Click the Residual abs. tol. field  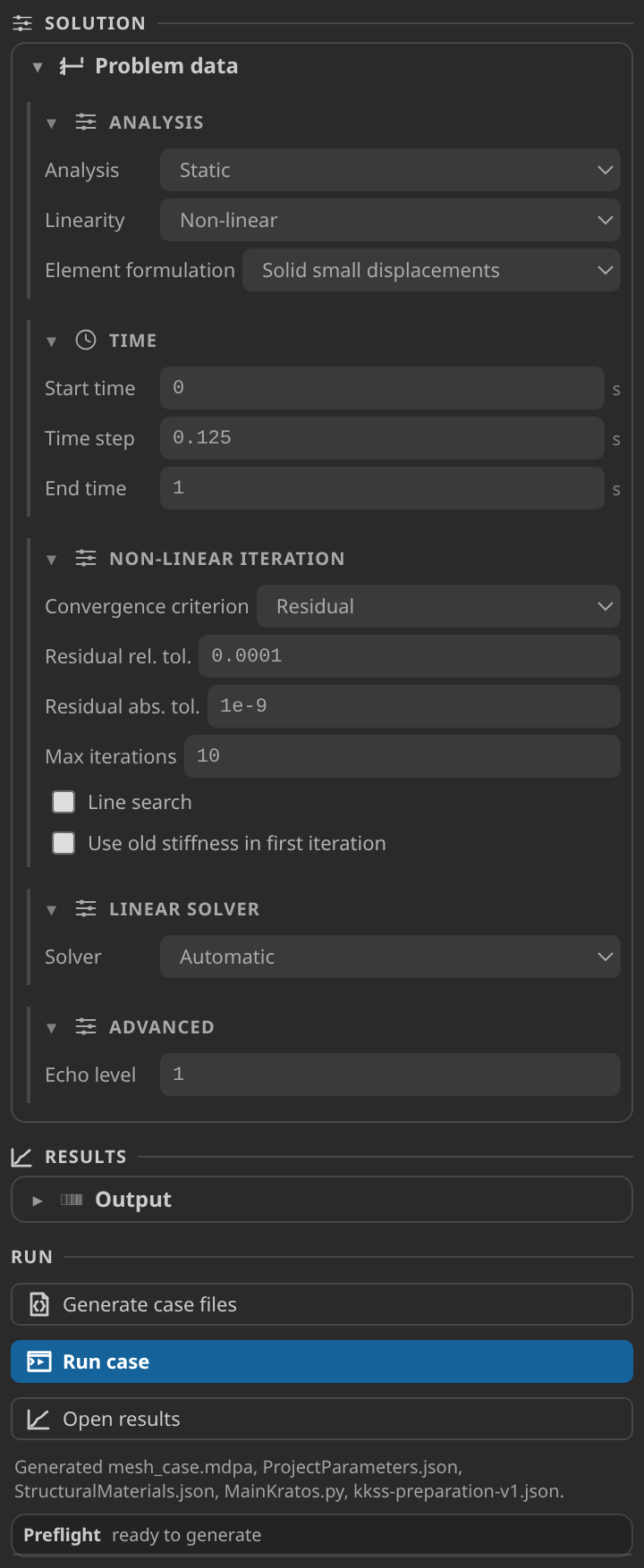[414, 706]
